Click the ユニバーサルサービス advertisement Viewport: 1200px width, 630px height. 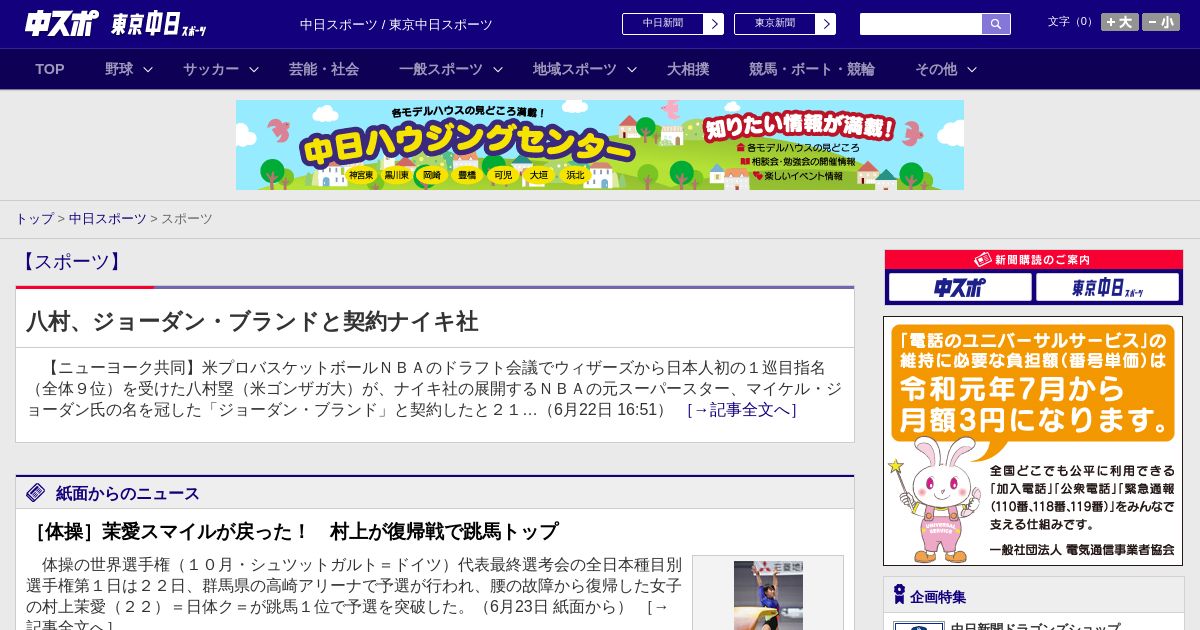click(1033, 441)
